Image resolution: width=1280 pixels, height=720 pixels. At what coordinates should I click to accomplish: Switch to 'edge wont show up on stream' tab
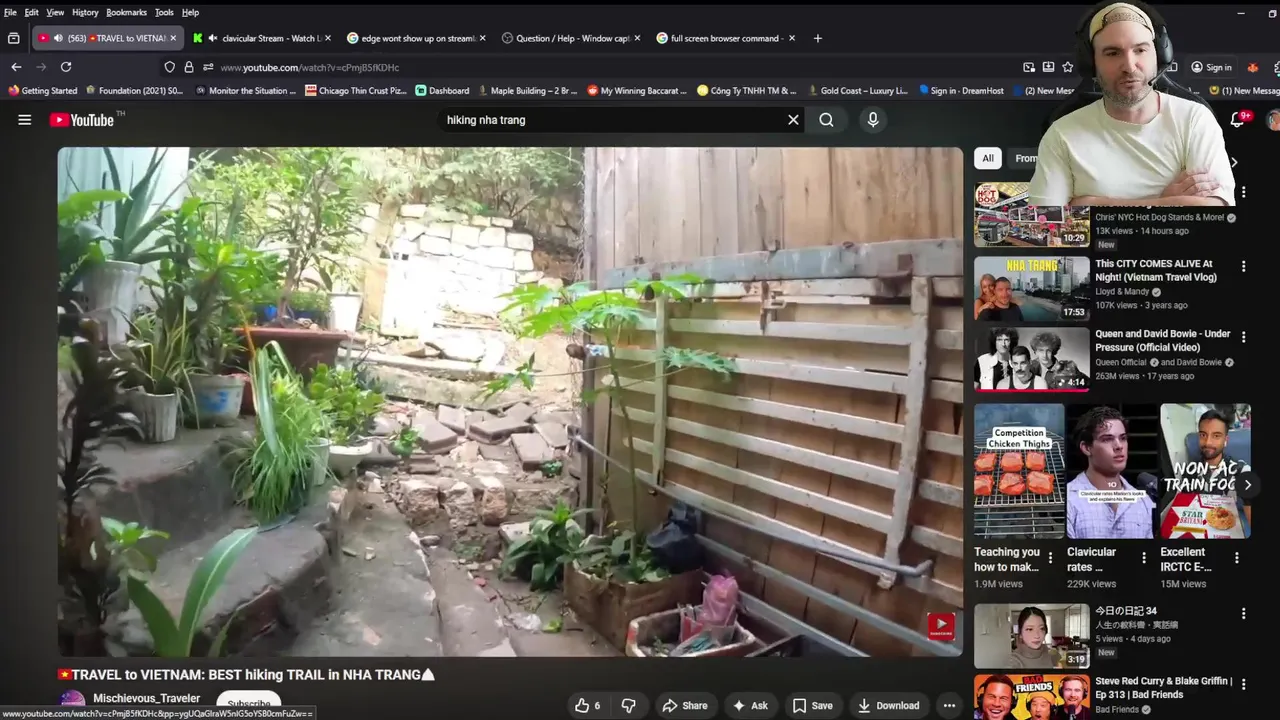[x=417, y=38]
